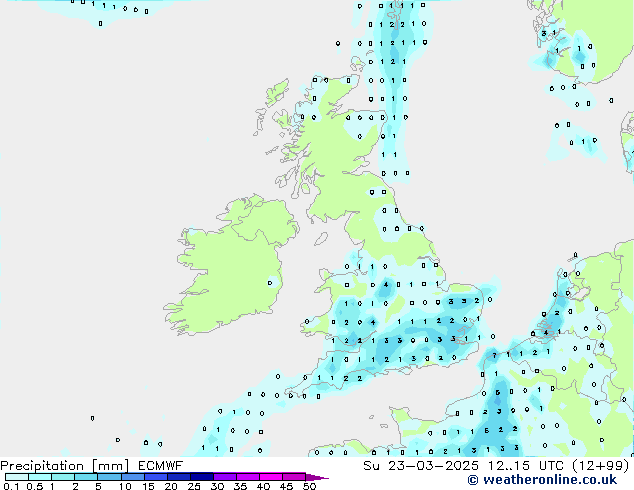Select the 'Precipitation [mm]' title text

click(x=64, y=466)
